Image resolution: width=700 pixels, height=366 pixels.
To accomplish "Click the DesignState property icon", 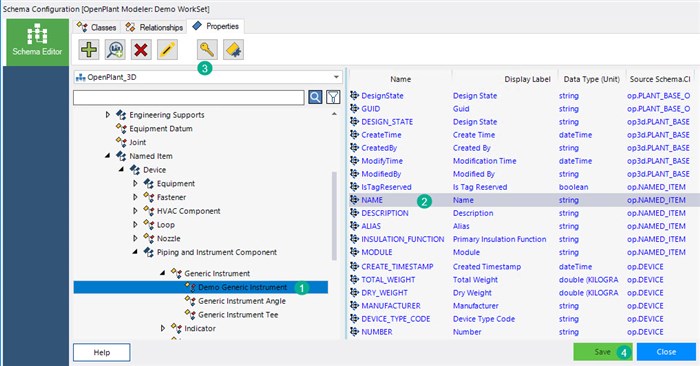I will 354,95.
